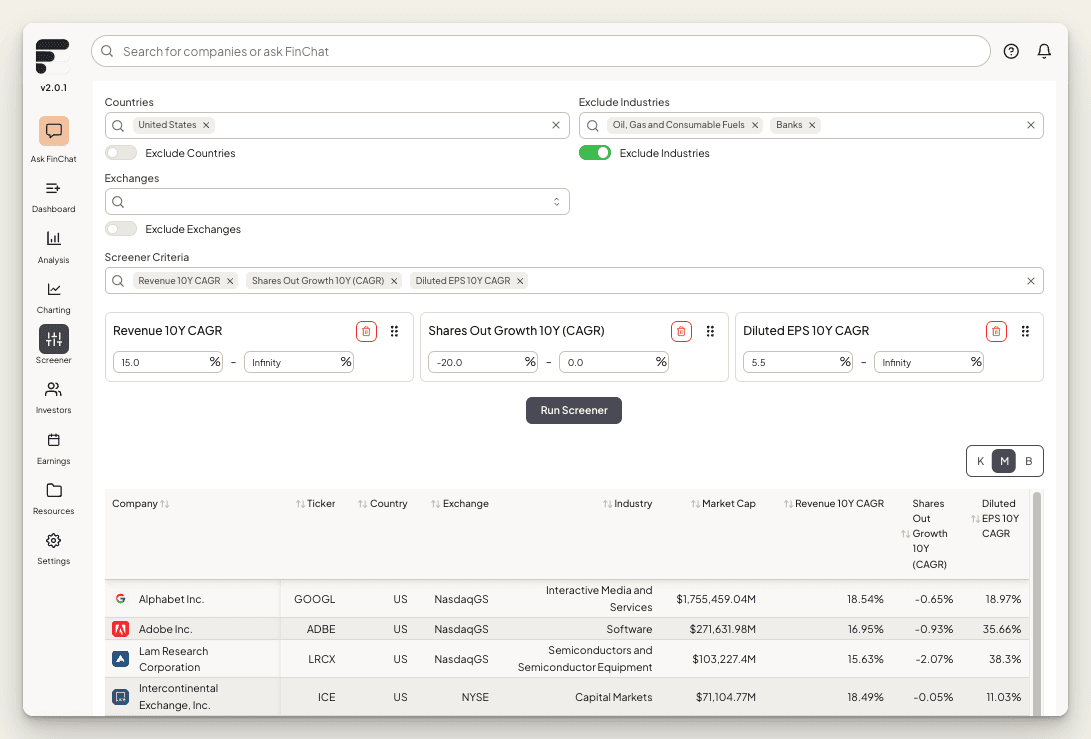
Task: Delete the Revenue 10Y CAGR criterion
Action: coord(366,331)
